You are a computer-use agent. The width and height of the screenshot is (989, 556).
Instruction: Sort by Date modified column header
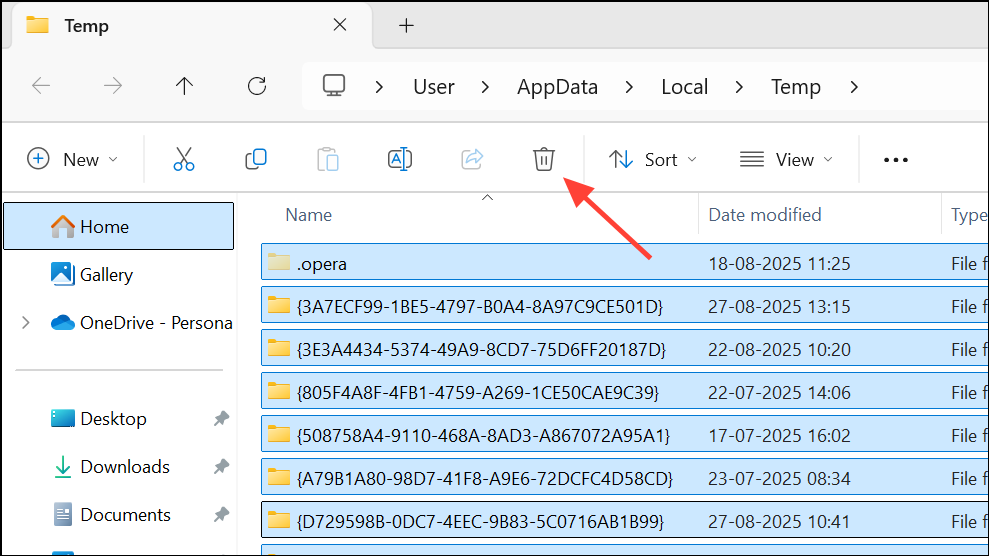coord(765,215)
